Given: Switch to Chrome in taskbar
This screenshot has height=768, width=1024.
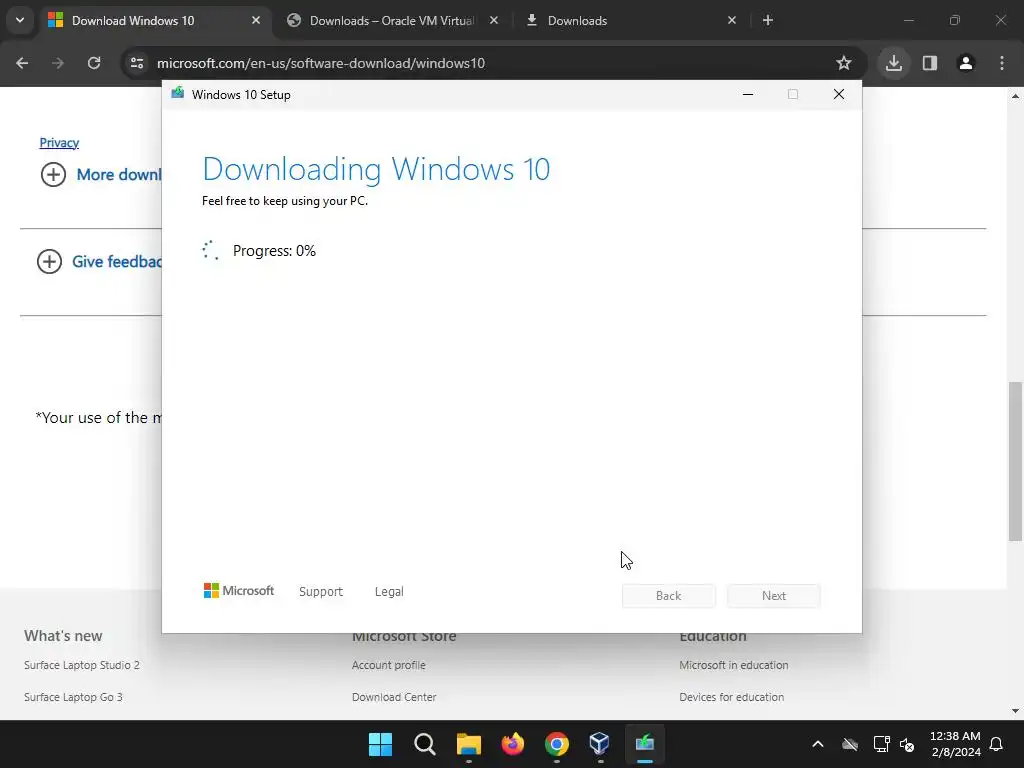Looking at the screenshot, I should (556, 744).
